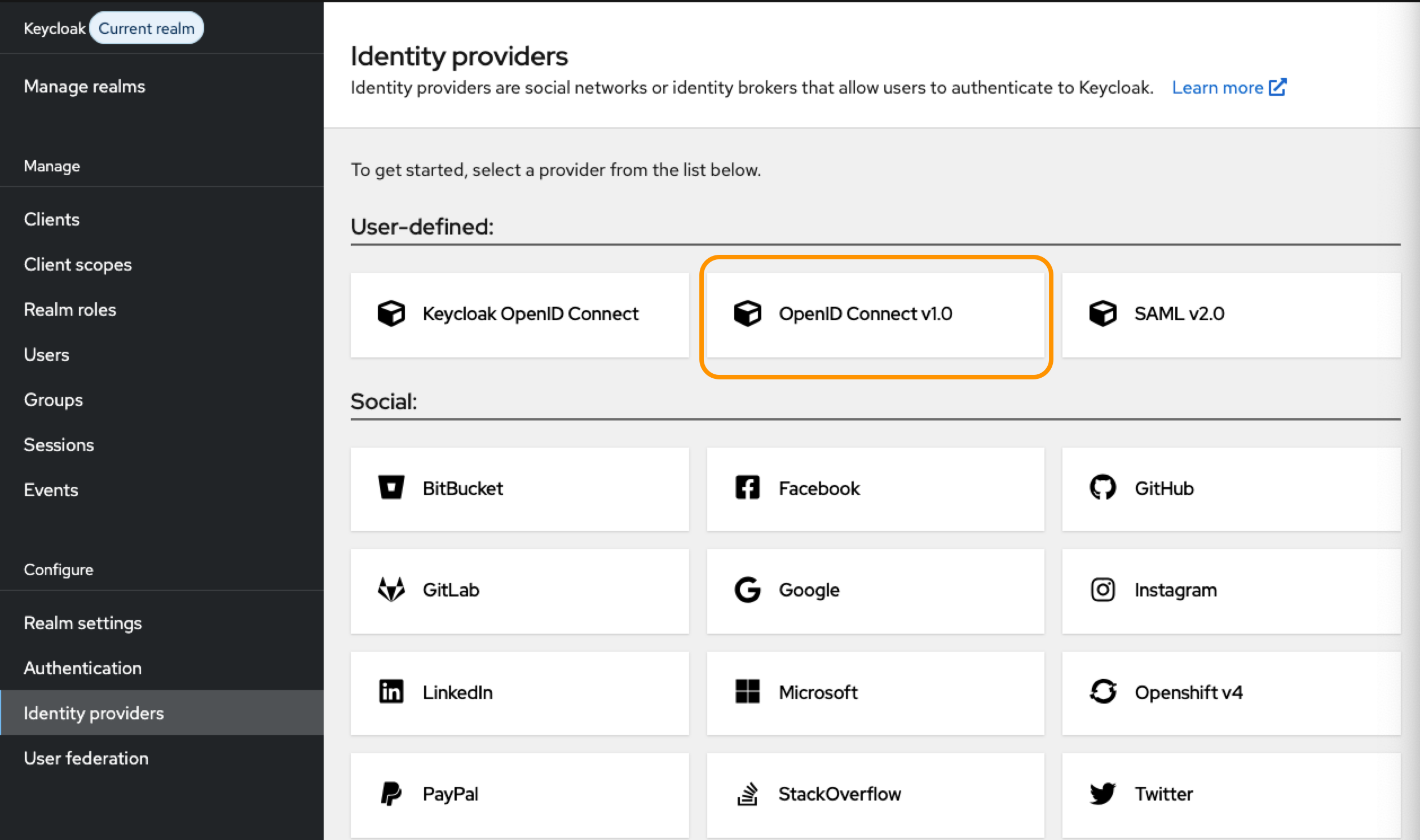Image resolution: width=1420 pixels, height=840 pixels.
Task: Navigate to User federation page
Action: pos(86,758)
